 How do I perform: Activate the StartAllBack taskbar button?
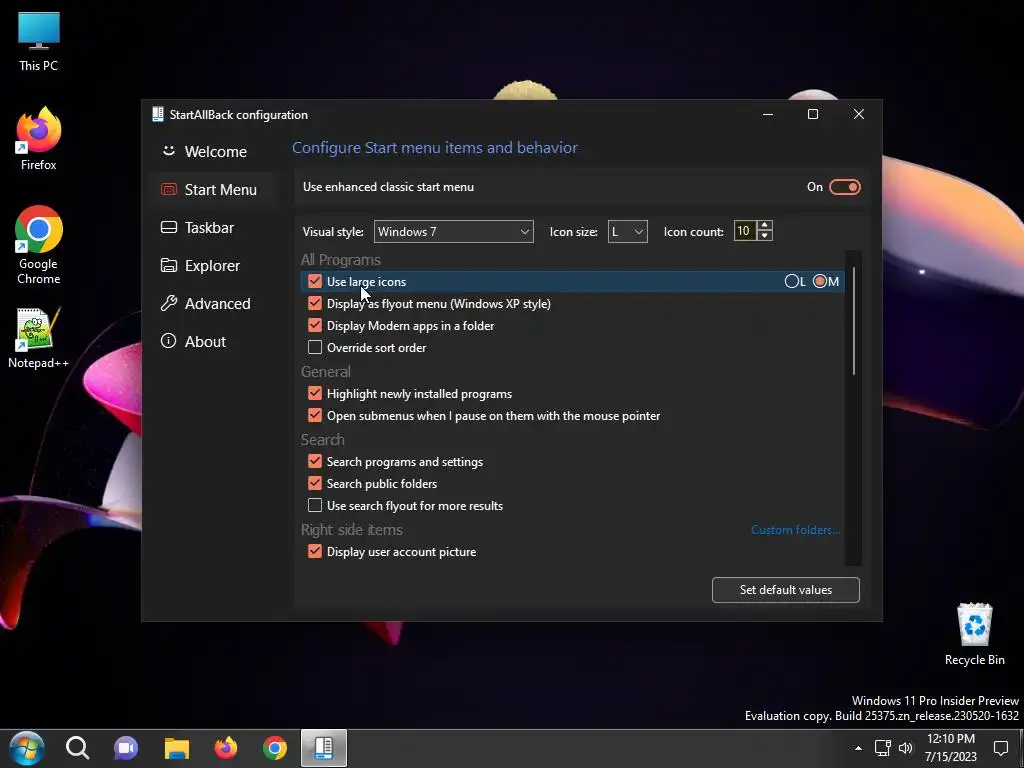(324, 748)
